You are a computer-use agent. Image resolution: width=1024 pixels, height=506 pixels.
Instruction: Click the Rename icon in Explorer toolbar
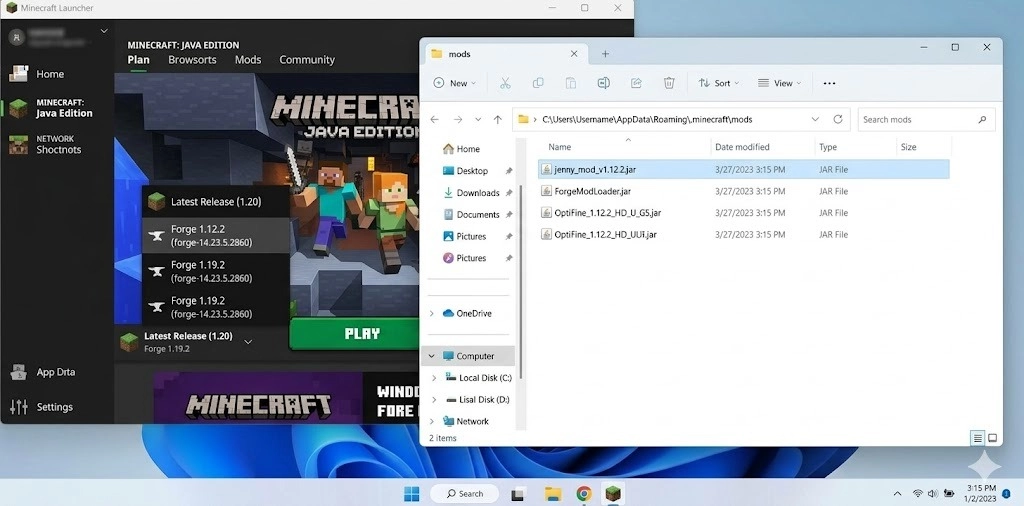[603, 83]
